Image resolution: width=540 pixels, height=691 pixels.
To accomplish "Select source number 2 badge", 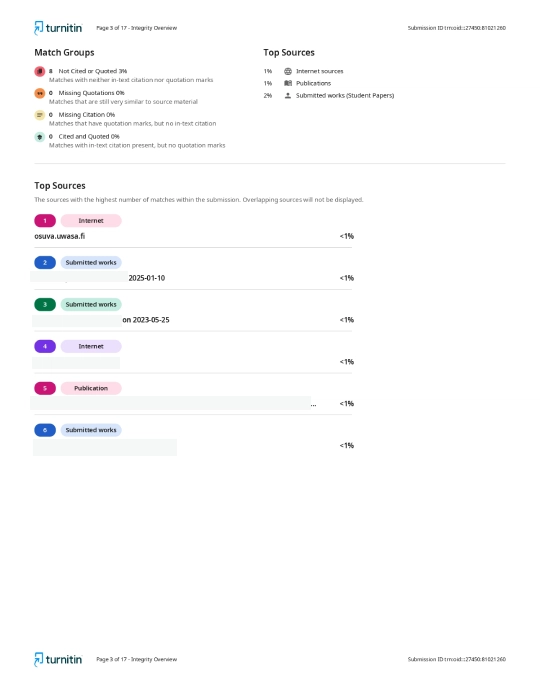I will 45,262.
